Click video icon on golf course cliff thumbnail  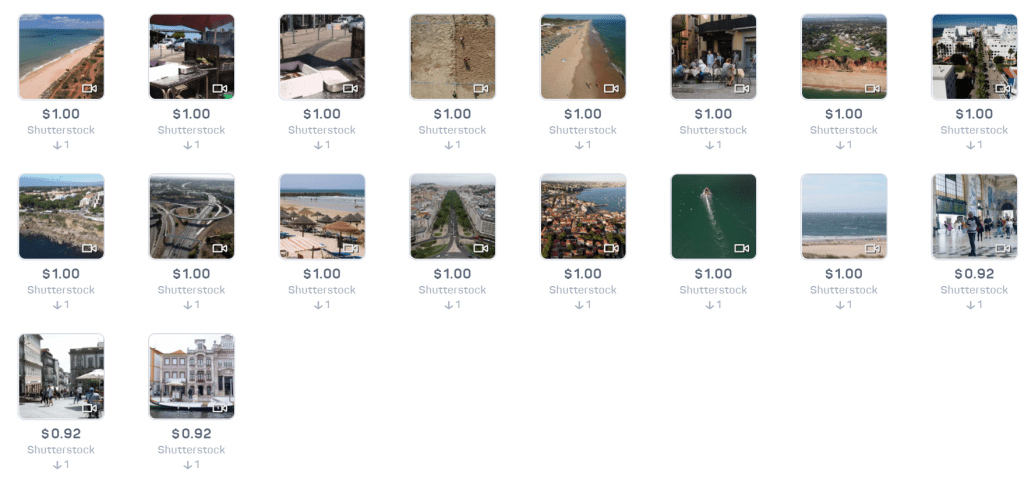[872, 88]
